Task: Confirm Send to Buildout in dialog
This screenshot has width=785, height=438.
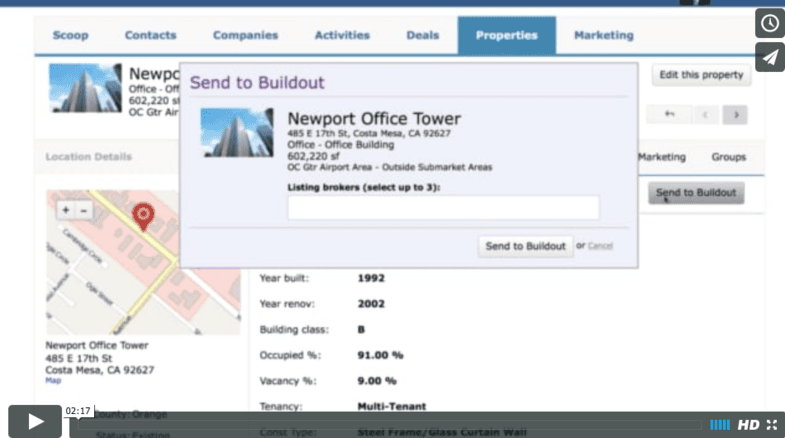Action: tap(525, 246)
